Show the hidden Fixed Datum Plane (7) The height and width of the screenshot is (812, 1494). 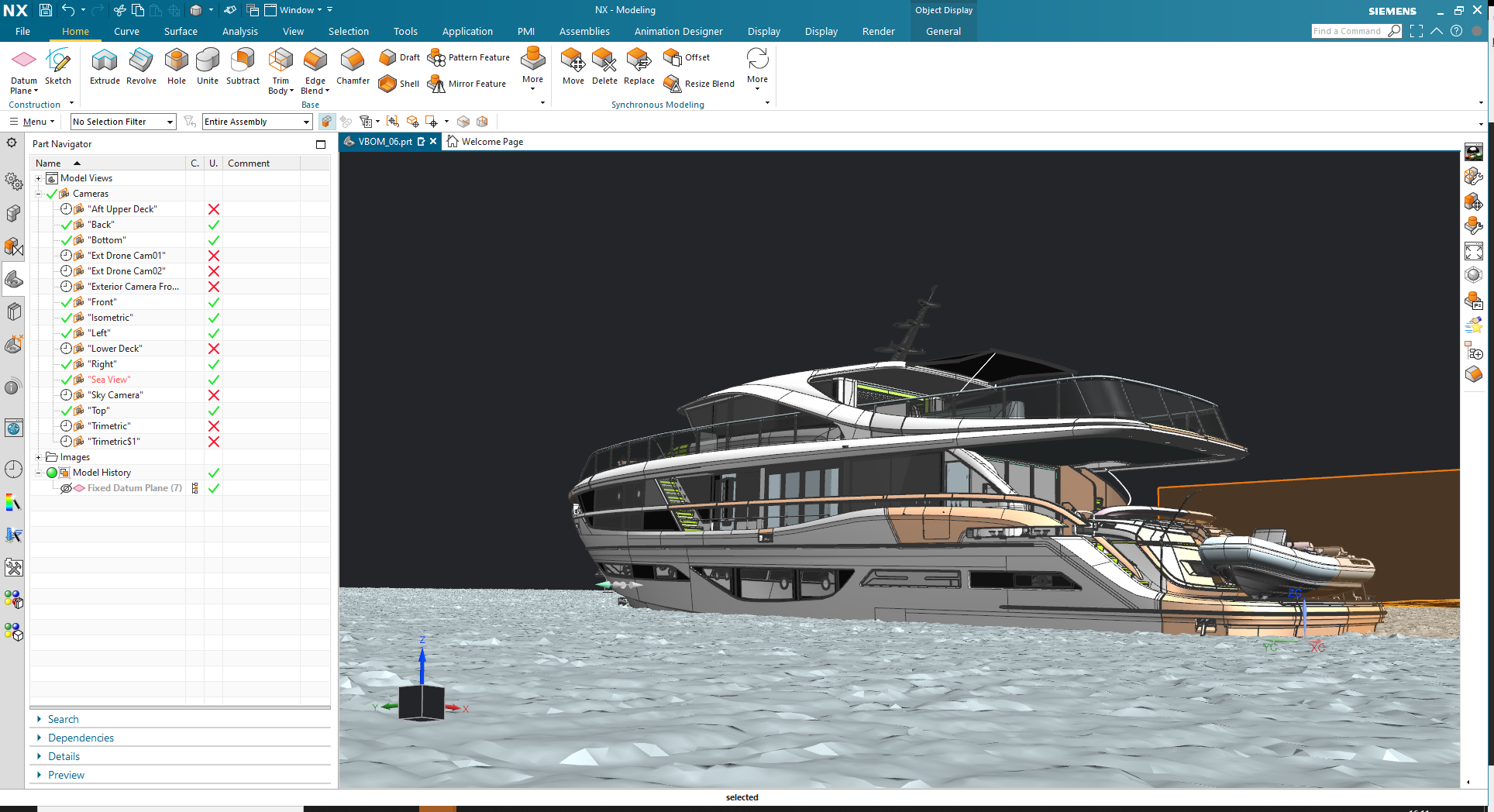(x=67, y=488)
